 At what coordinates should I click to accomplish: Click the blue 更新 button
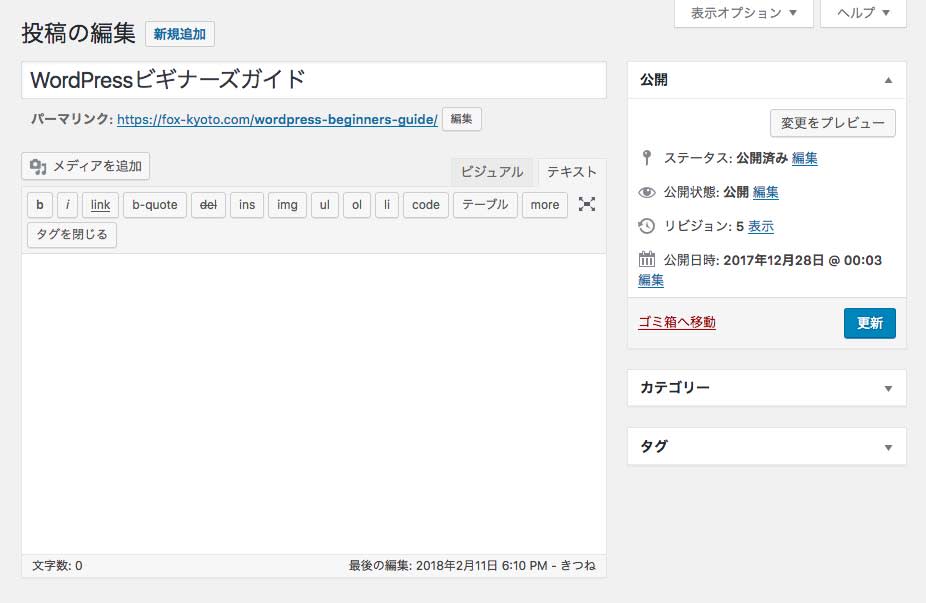[x=869, y=323]
